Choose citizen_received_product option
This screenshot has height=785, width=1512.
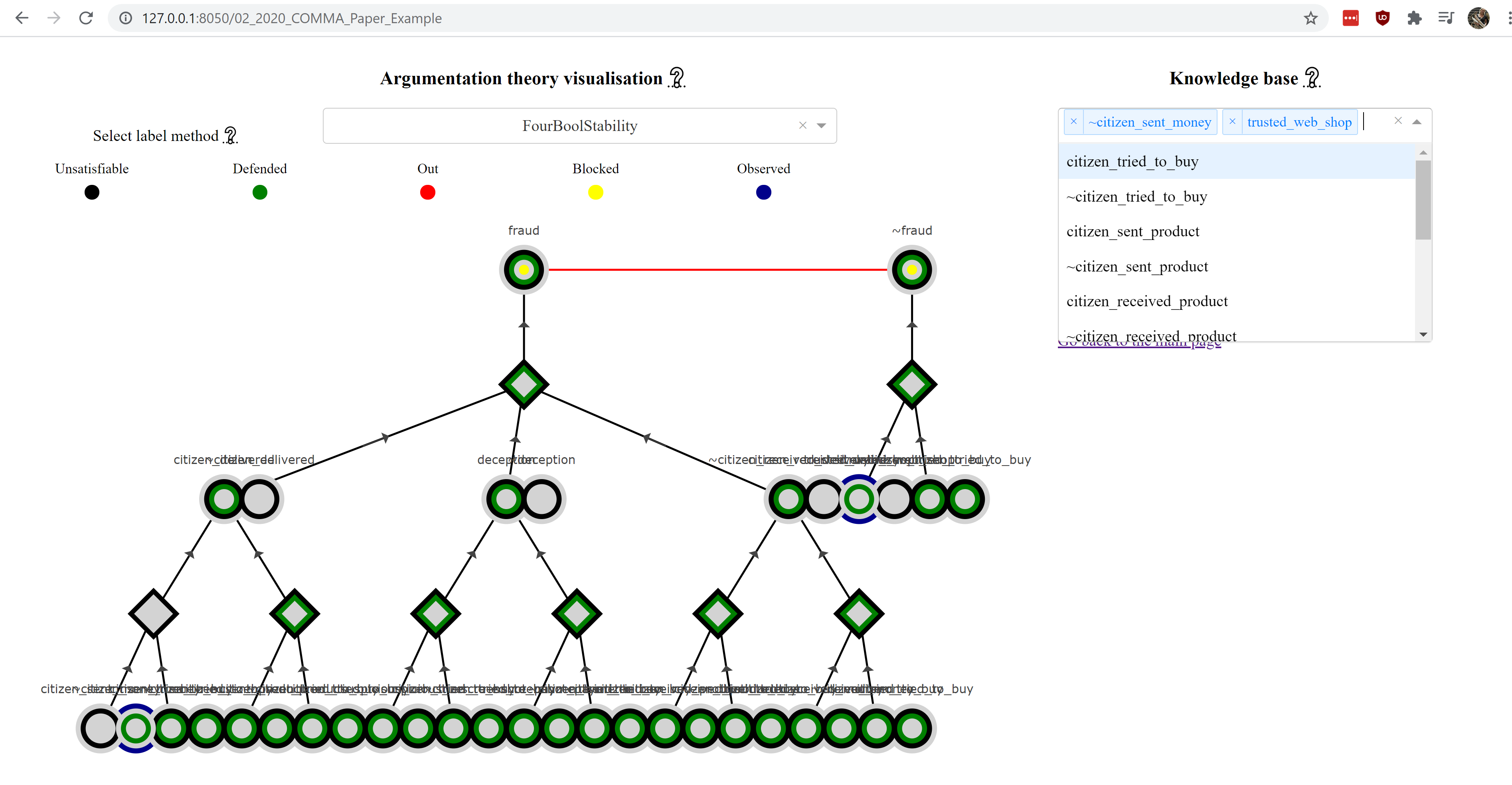point(1237,301)
